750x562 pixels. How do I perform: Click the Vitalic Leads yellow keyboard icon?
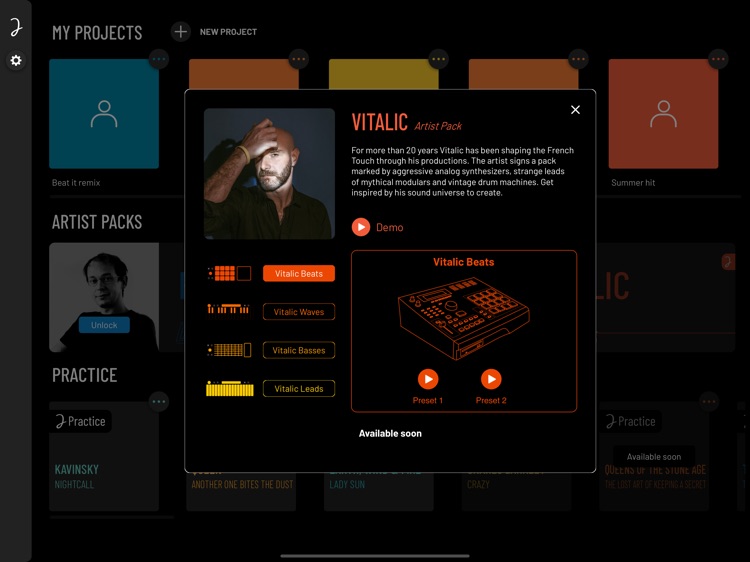tap(230, 388)
